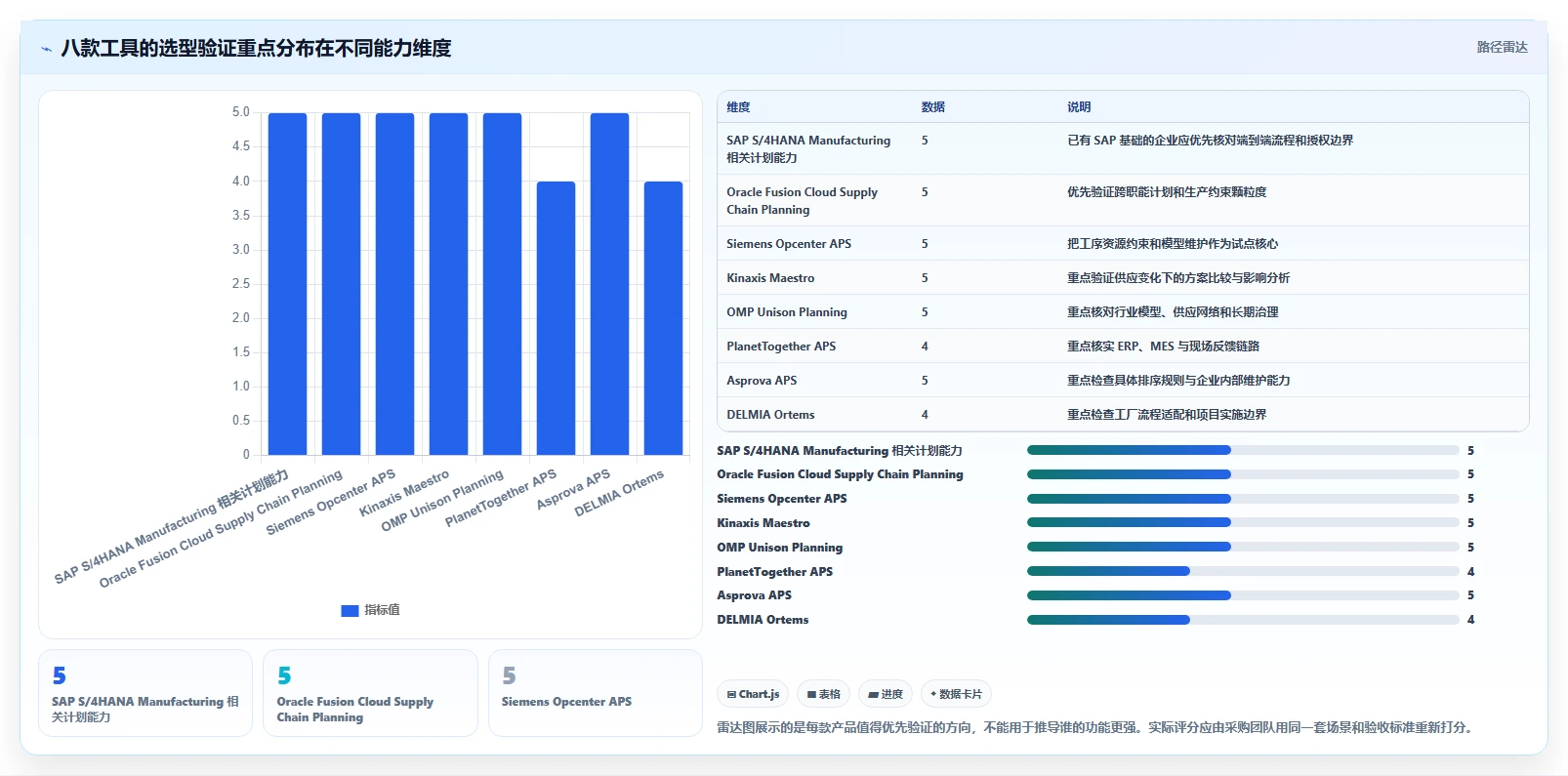
Task: Click the value 4 beside the DELMIA Ortems progress bar
Action: tap(1470, 620)
